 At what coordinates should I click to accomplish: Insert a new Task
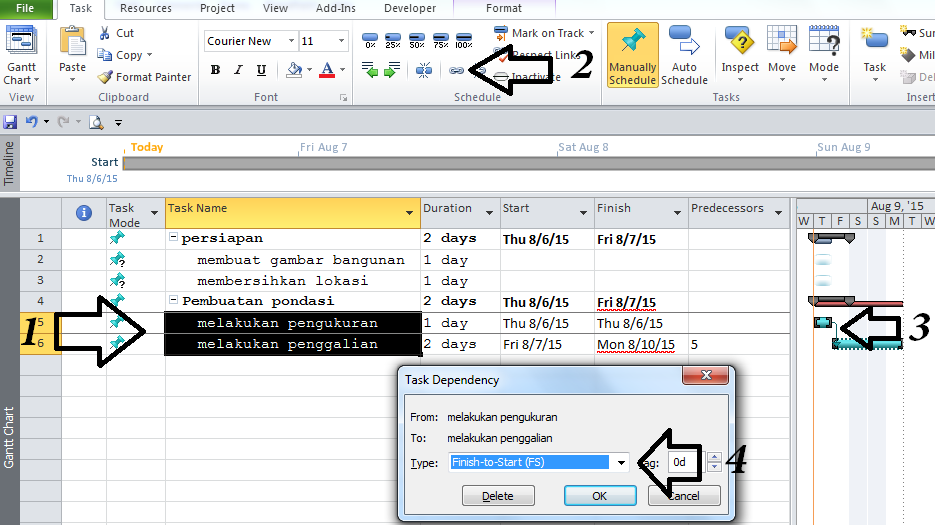pyautogui.click(x=875, y=55)
